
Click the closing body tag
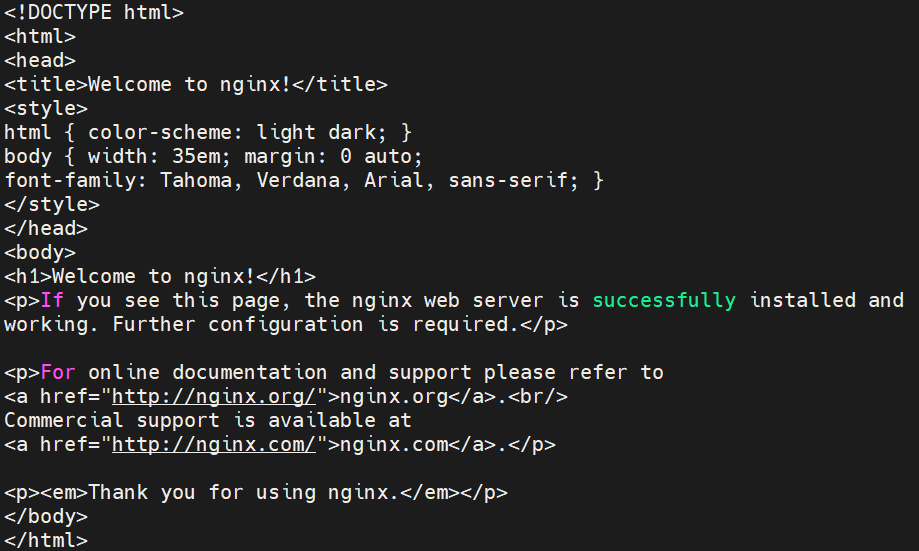tap(46, 517)
